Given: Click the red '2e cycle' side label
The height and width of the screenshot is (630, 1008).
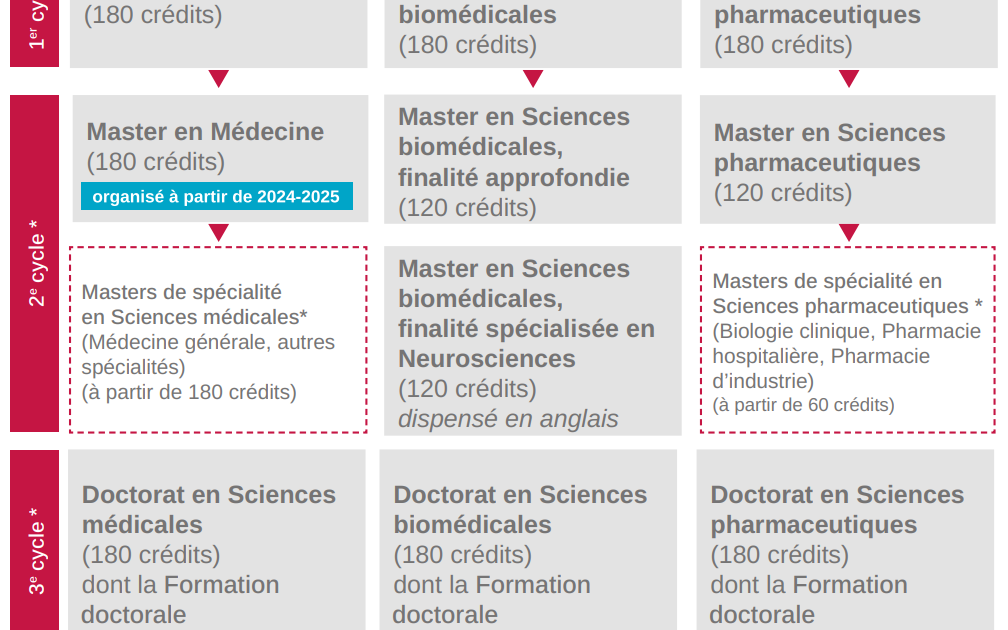Looking at the screenshot, I should coord(35,264).
